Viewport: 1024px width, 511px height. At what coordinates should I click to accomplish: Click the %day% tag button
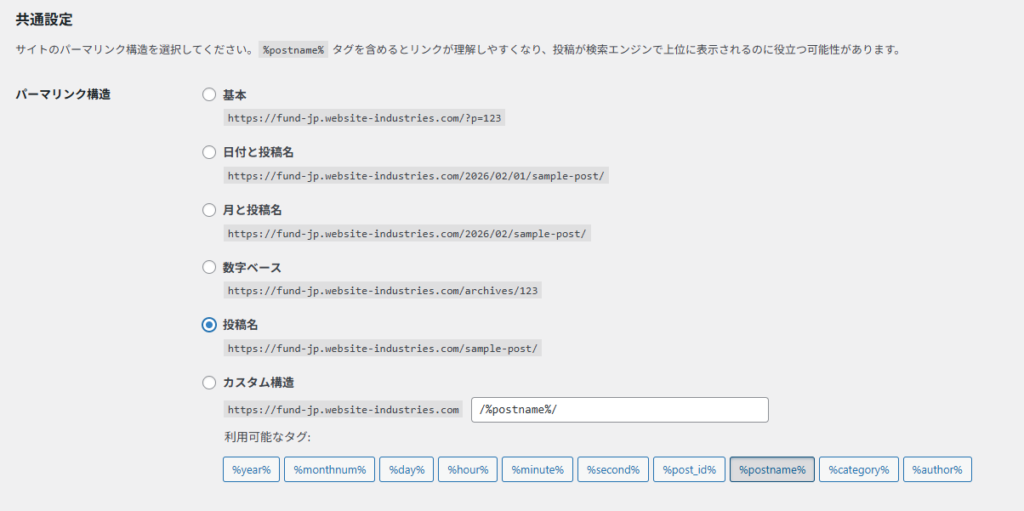406,470
